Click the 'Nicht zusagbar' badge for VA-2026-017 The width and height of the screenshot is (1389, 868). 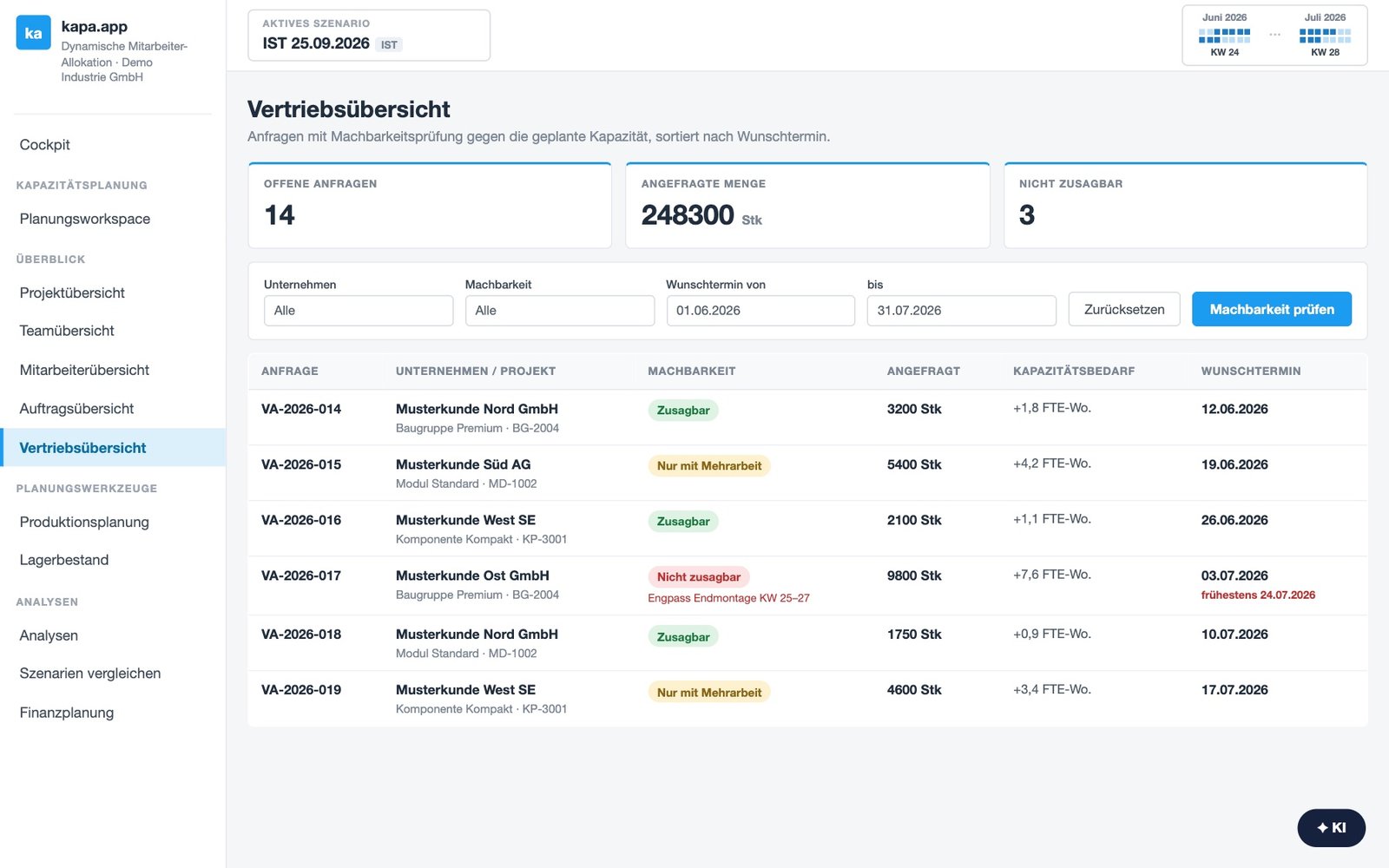[x=698, y=576]
